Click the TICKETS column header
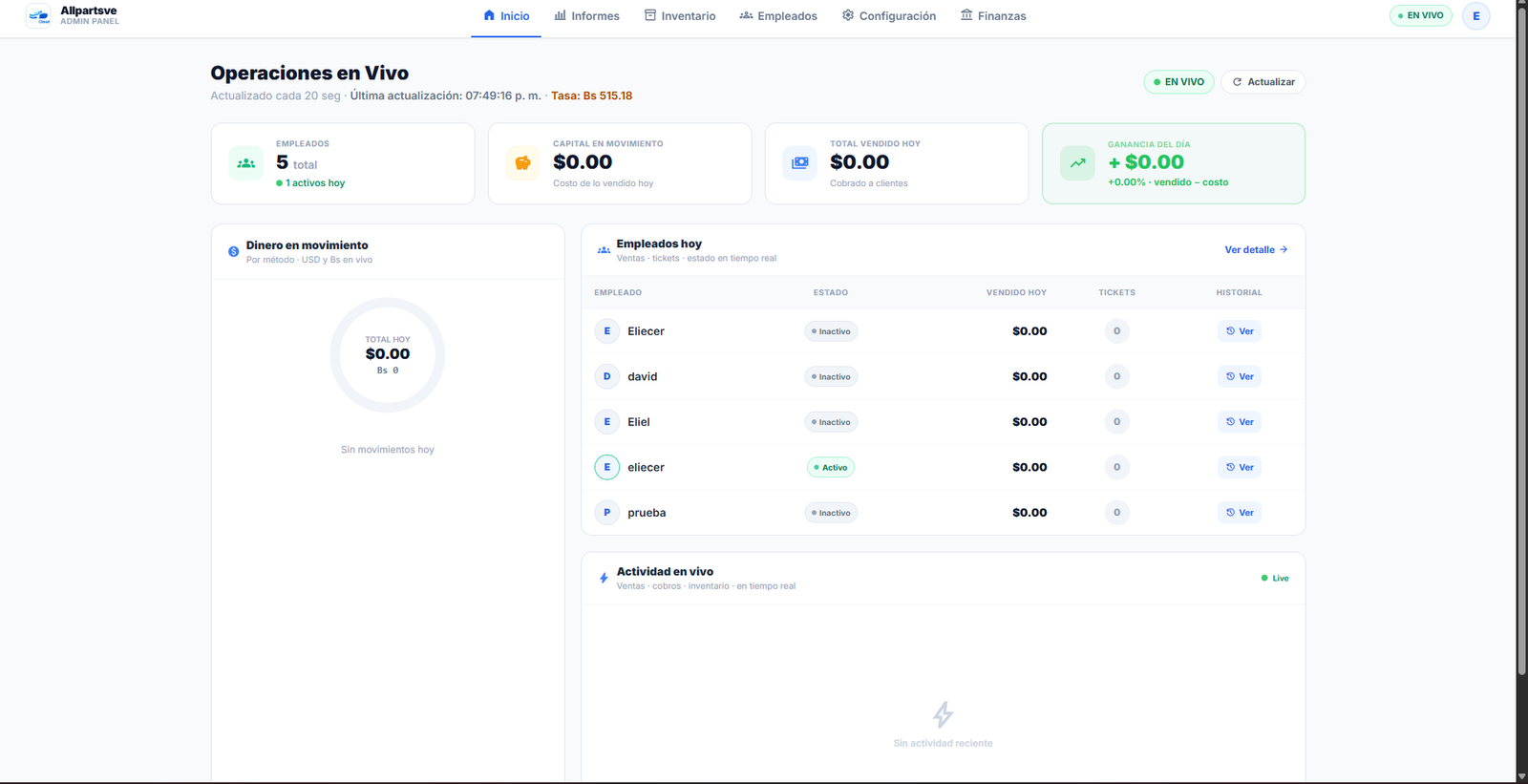 (1116, 292)
